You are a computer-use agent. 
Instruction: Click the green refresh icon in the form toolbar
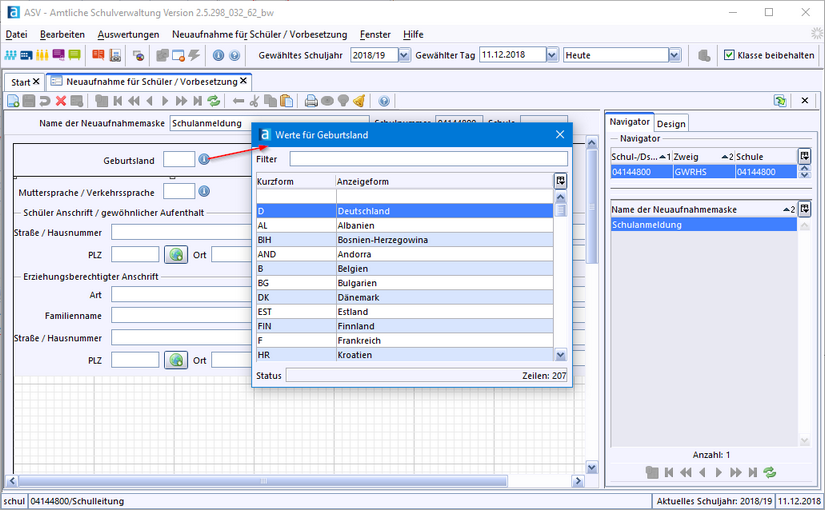coord(214,101)
